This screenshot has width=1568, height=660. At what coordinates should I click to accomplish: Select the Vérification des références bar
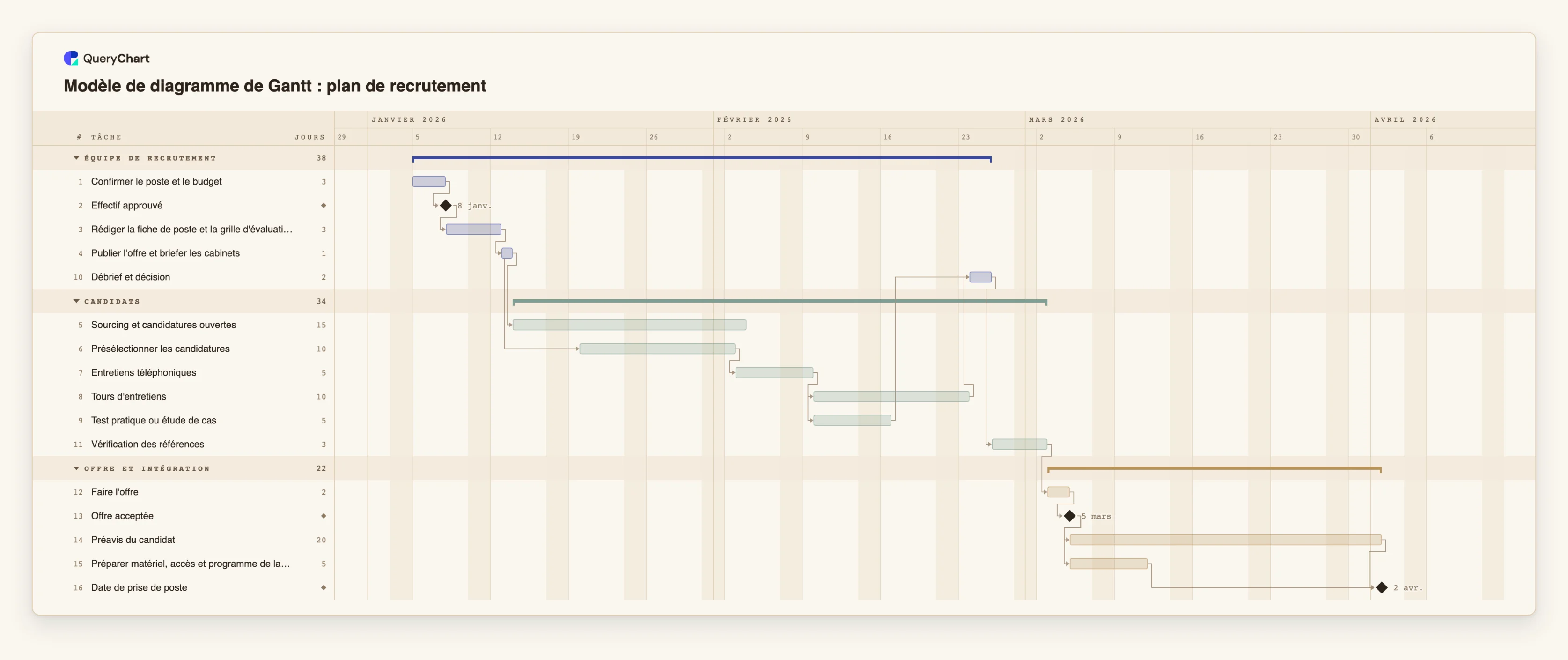[1020, 445]
